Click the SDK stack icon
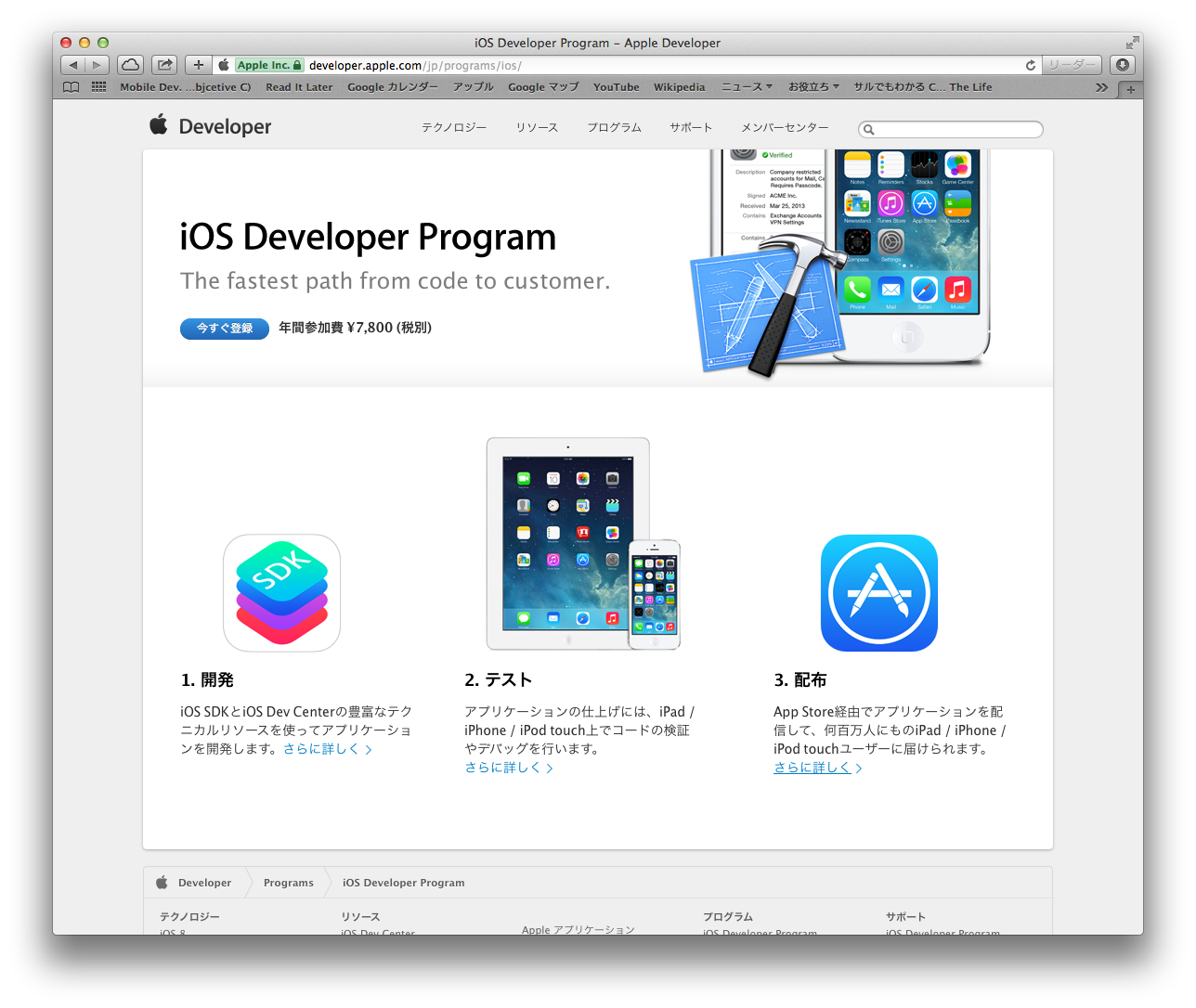This screenshot has height=1008, width=1196. (x=281, y=593)
